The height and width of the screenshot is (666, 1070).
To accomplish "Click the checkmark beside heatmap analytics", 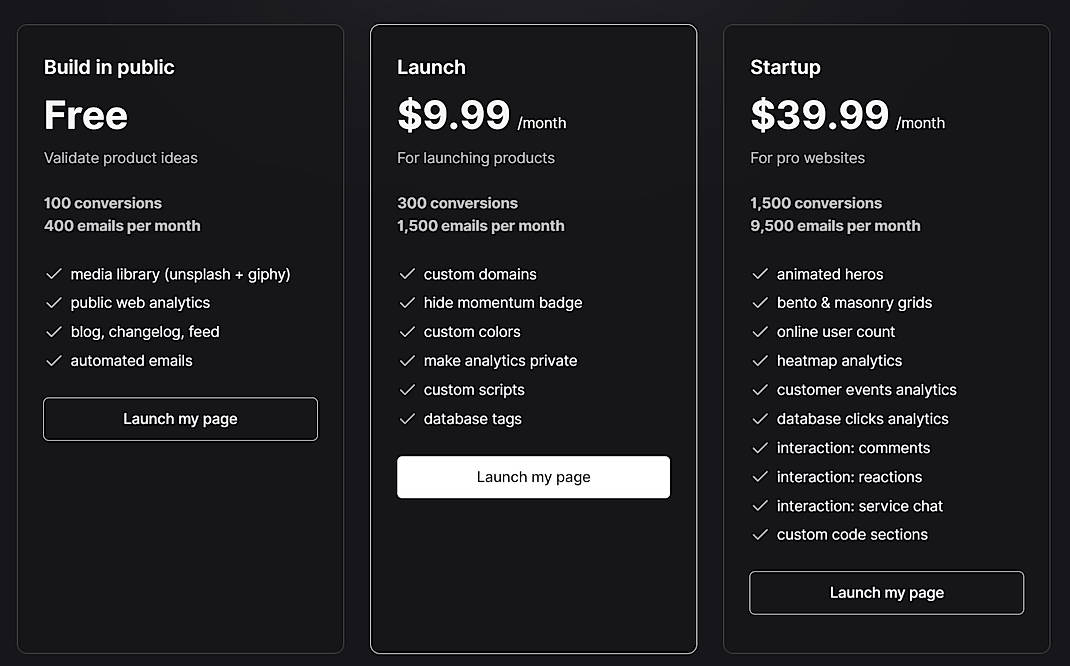I will pos(761,360).
